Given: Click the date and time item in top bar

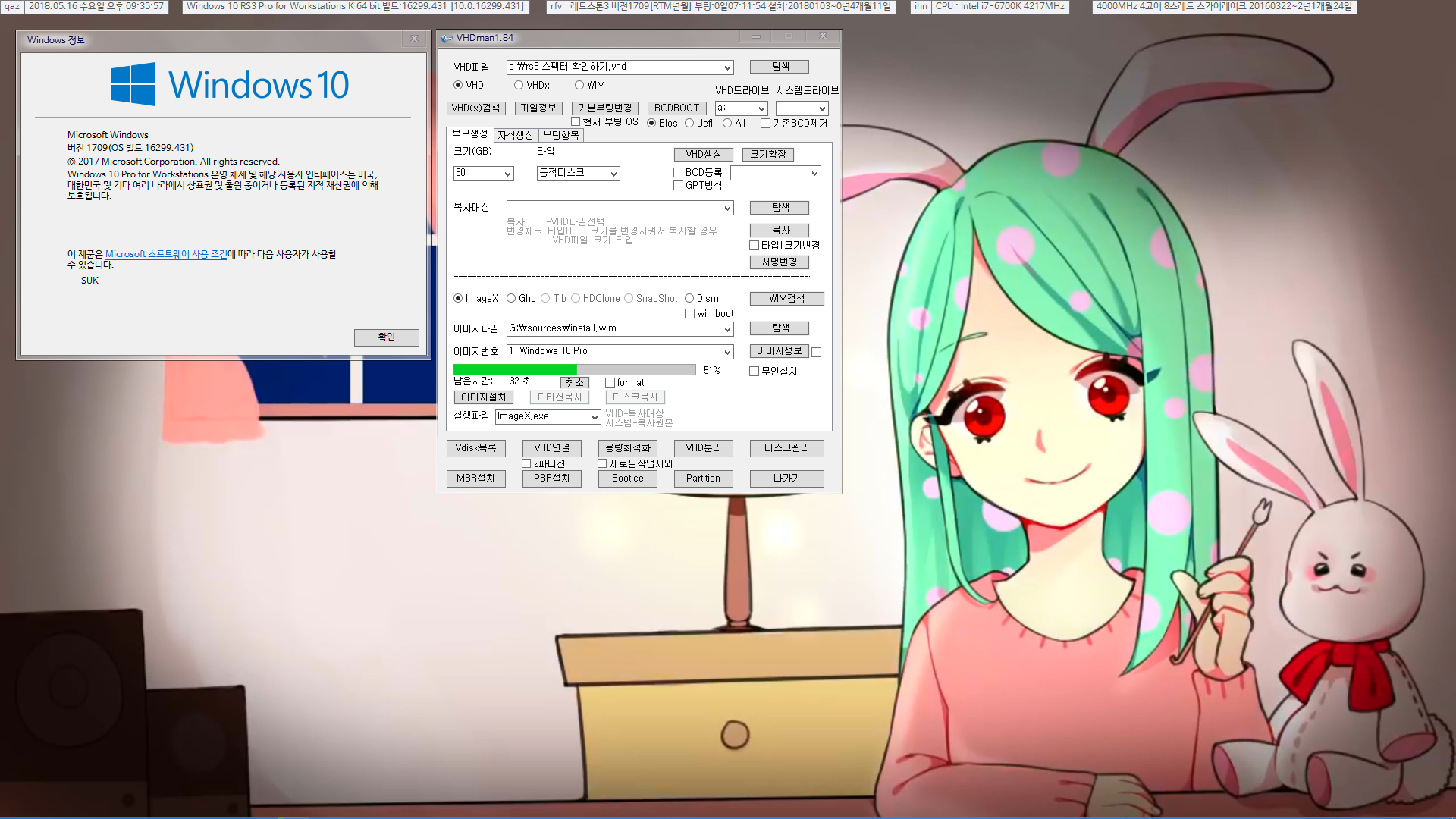Looking at the screenshot, I should (x=96, y=6).
